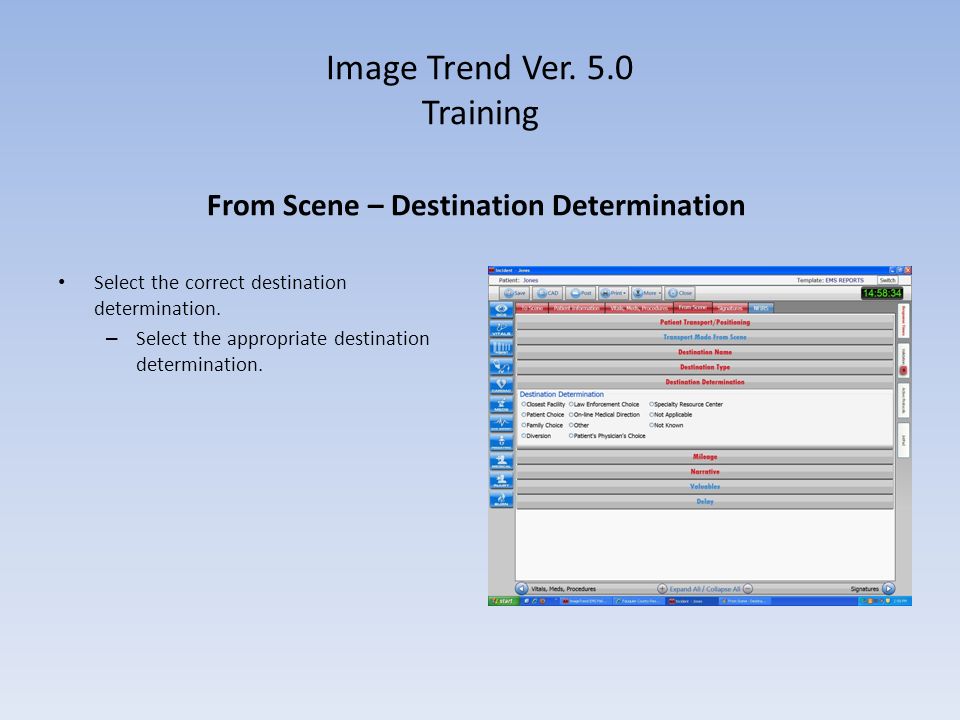Screen dimensions: 960x720
Task: Click the red validation indicator icon
Action: click(904, 371)
